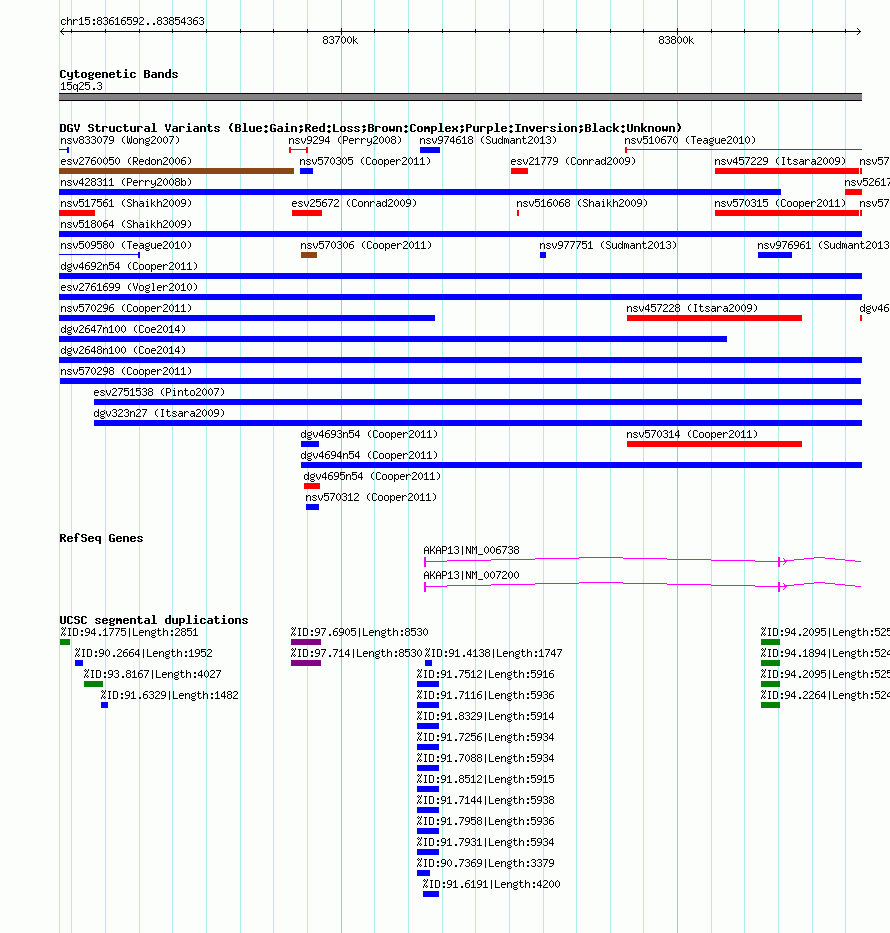
Task: Click the red bar under dgv4695n54 (Cooper2011)
Action: tap(312, 486)
